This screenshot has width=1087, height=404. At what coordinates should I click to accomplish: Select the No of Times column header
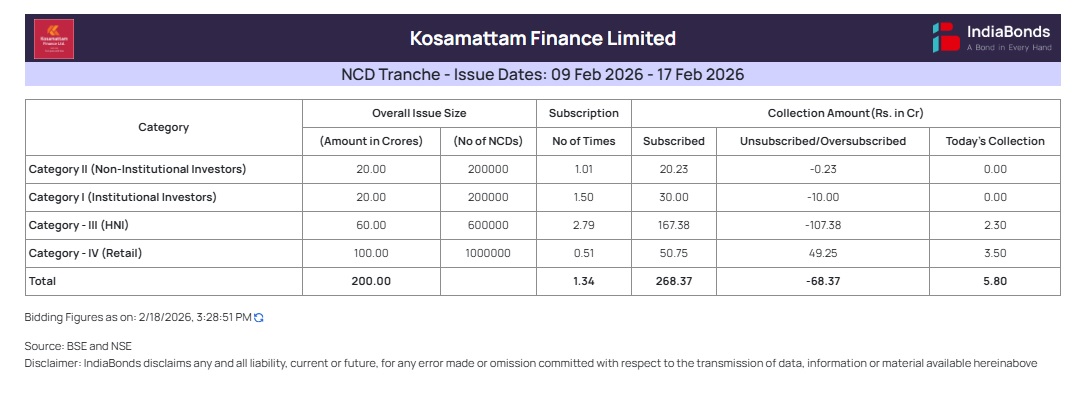point(584,141)
